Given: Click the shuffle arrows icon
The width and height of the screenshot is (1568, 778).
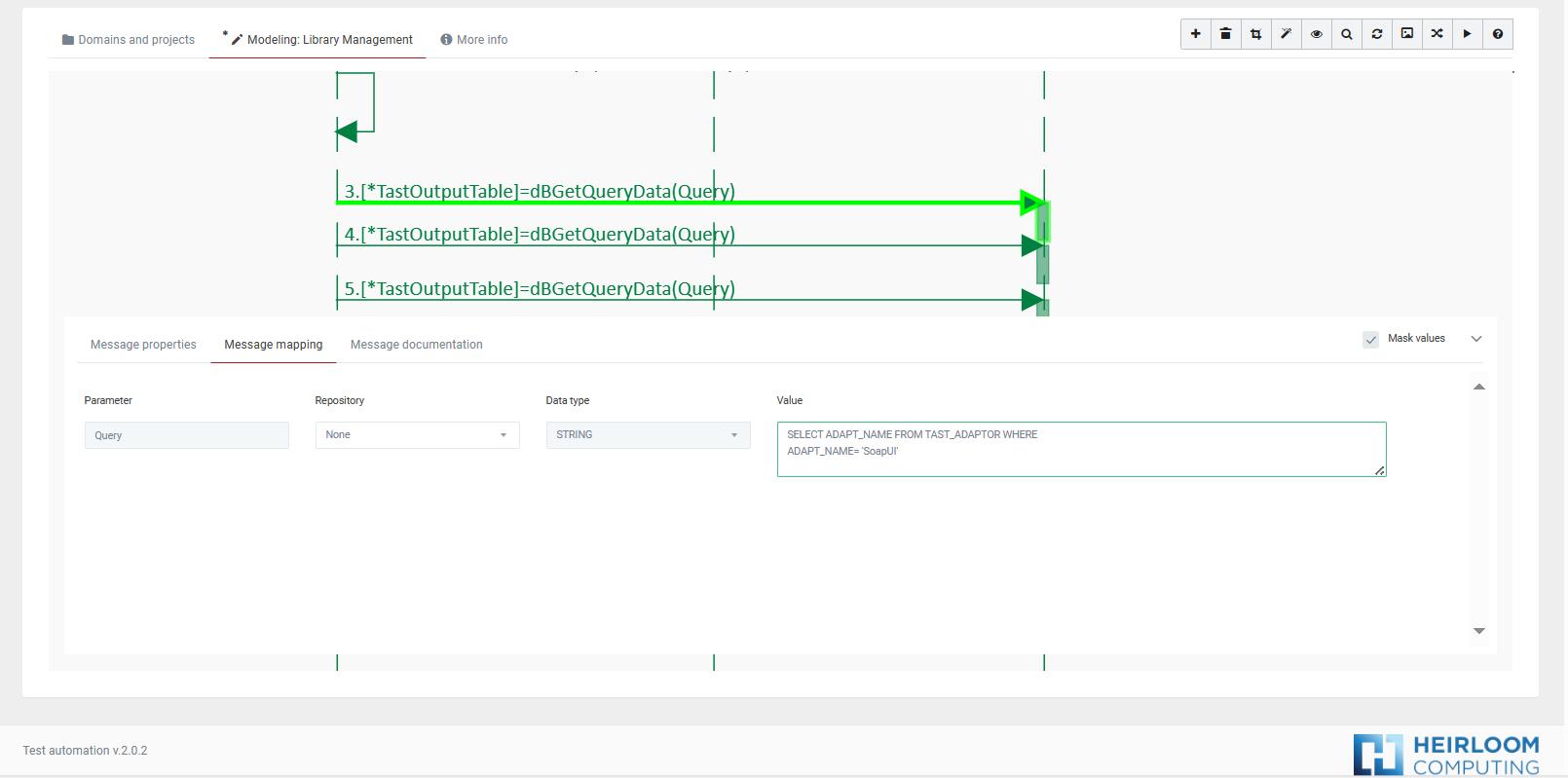Looking at the screenshot, I should (1437, 34).
